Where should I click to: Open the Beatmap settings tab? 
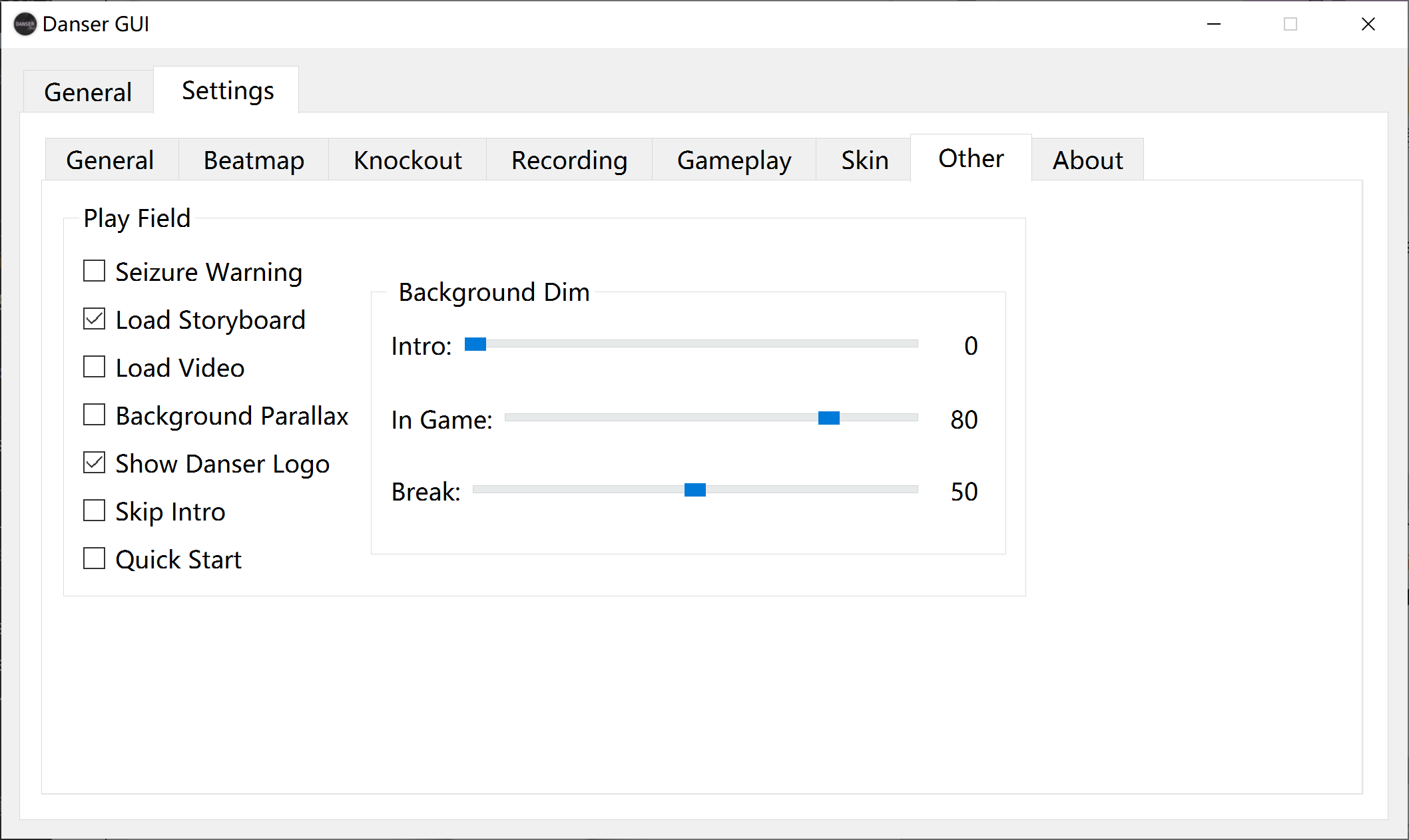[254, 160]
